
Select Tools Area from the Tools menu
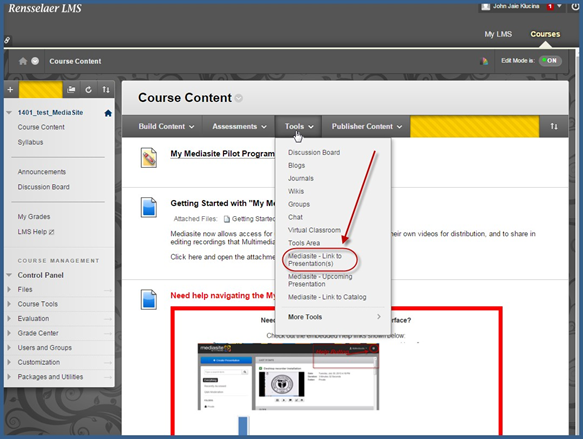[304, 243]
